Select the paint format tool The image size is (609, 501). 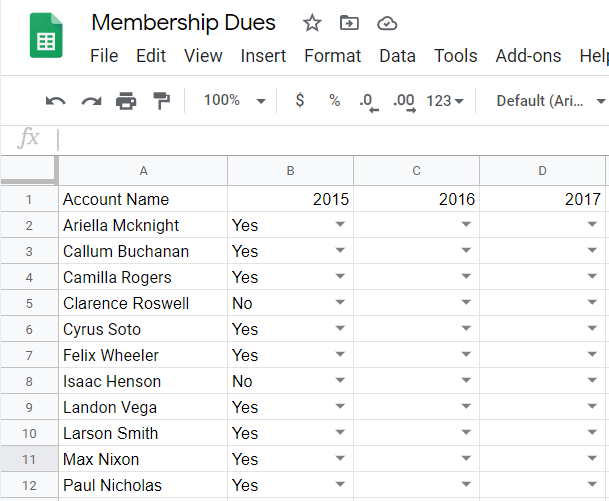click(x=161, y=101)
